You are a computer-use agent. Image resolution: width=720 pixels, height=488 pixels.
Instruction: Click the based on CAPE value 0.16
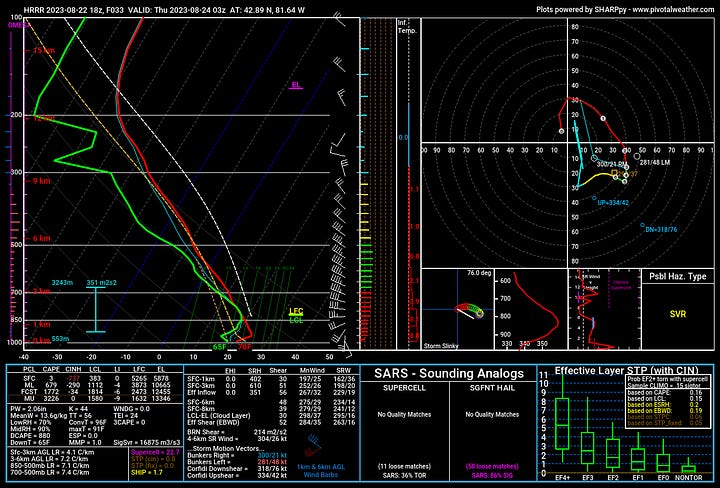pos(696,393)
